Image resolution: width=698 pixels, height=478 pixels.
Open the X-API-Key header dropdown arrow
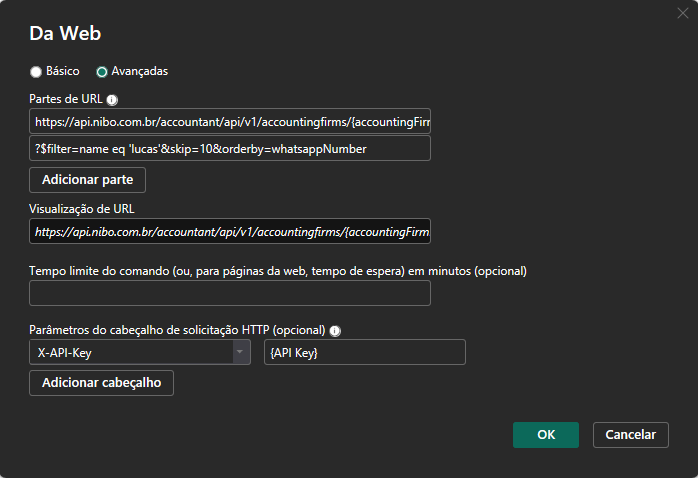(240, 352)
